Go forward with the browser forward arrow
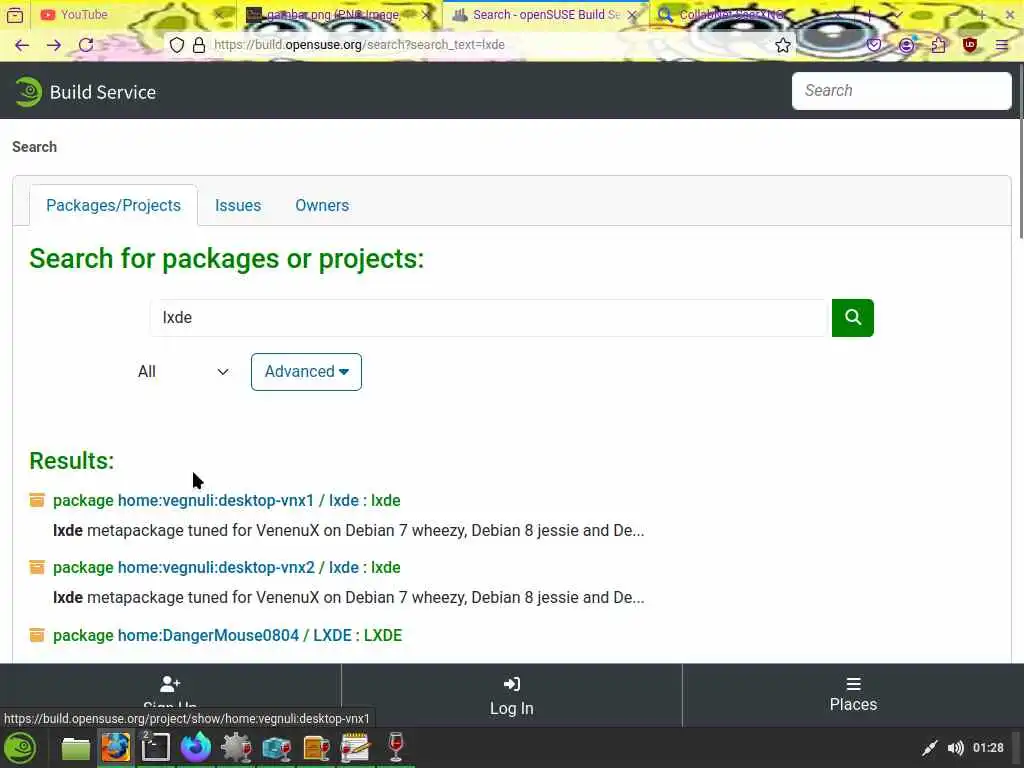Viewport: 1024px width, 768px height. (54, 45)
